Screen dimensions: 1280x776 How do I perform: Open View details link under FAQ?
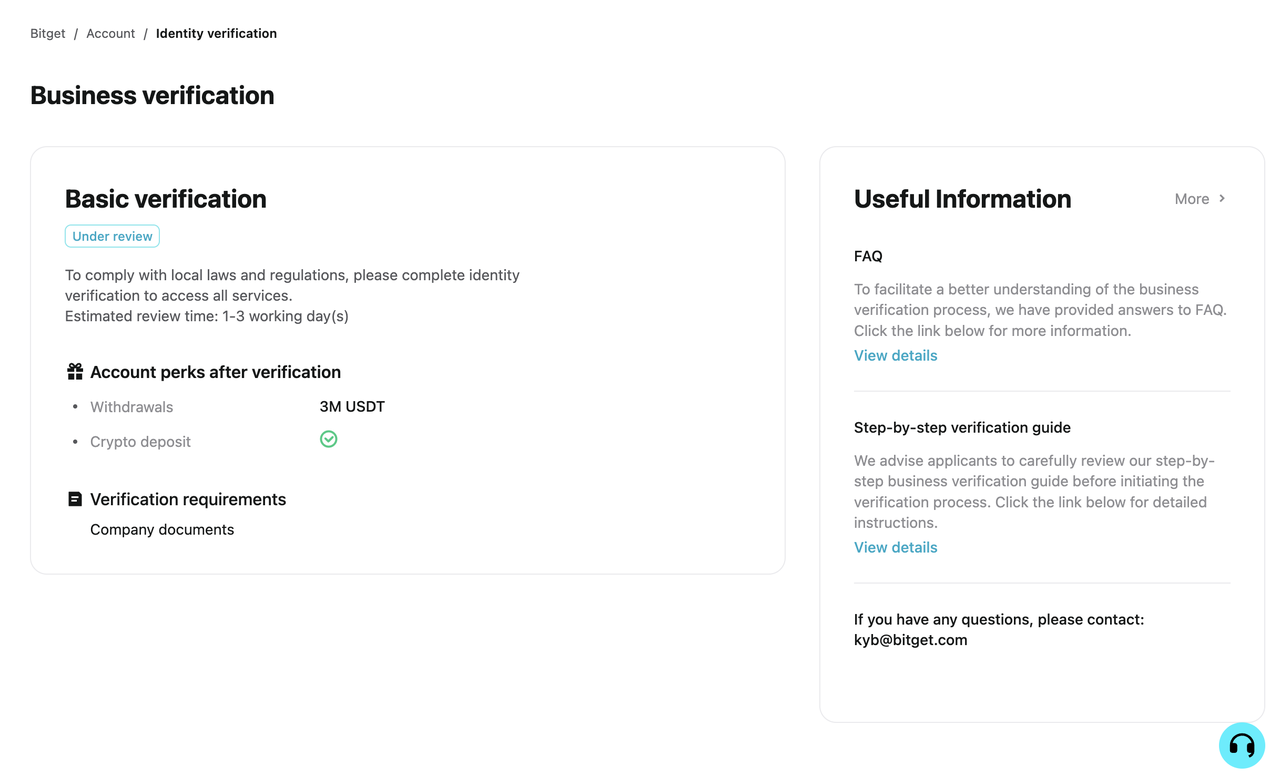click(895, 355)
